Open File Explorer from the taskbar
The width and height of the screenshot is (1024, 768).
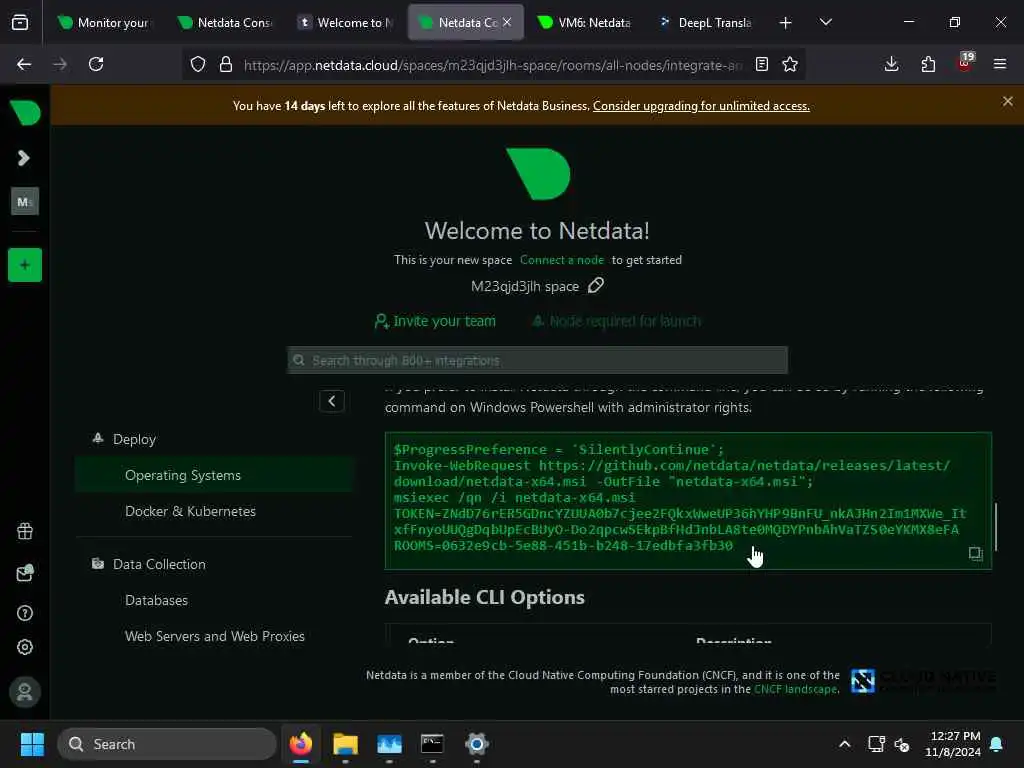pos(345,744)
